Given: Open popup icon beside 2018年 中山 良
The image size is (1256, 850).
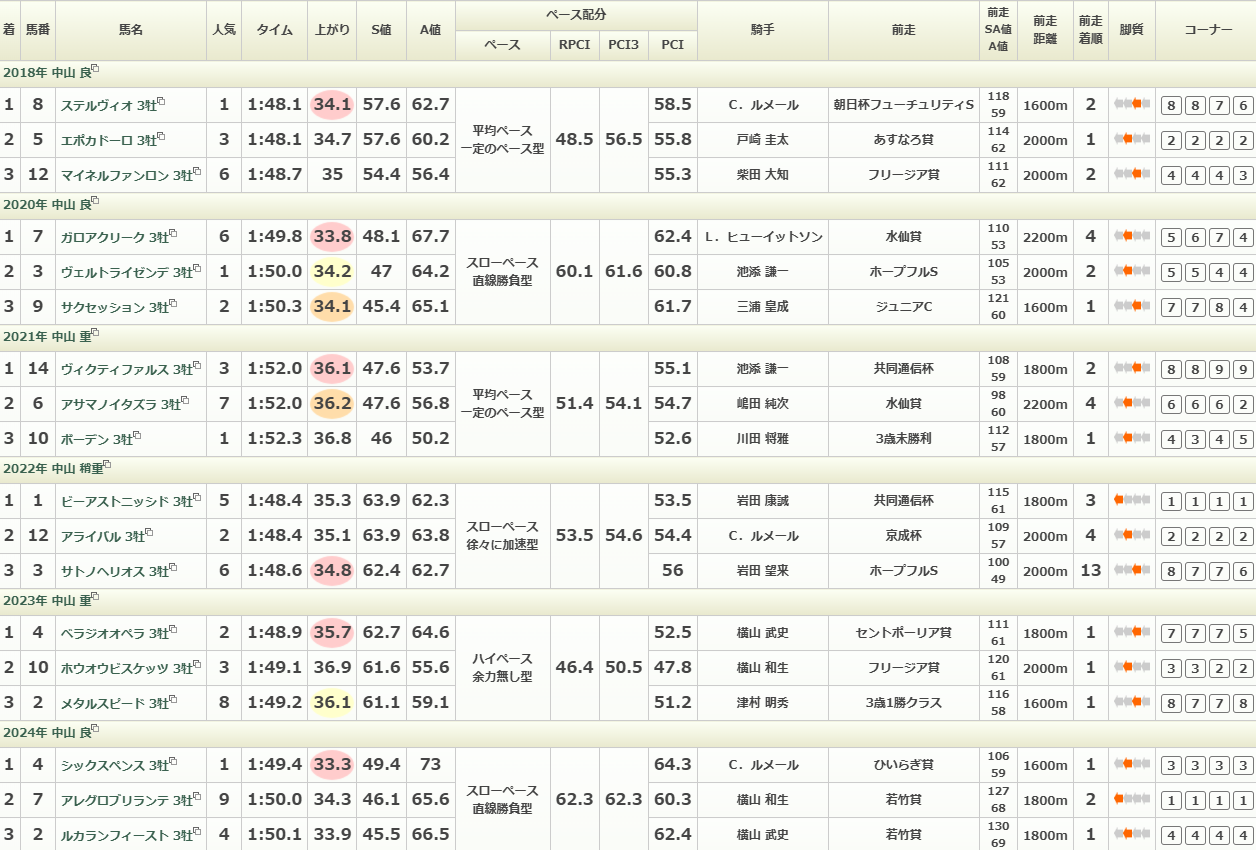Looking at the screenshot, I should [96, 70].
